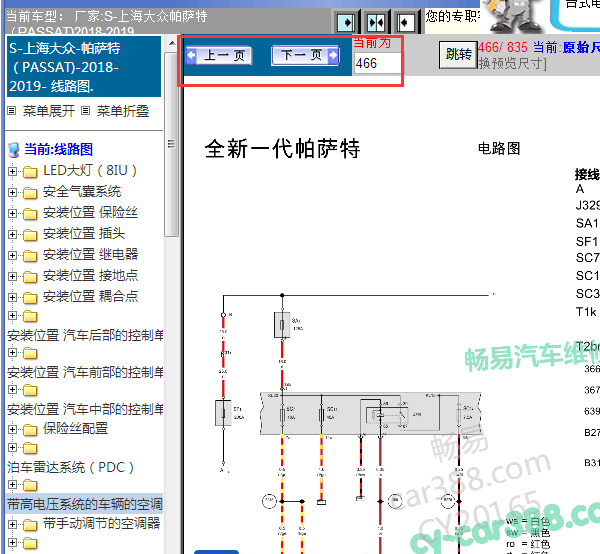600x554 pixels.
Task: Expand the 安装位置 接地点 tree node
Action: [x=12, y=276]
